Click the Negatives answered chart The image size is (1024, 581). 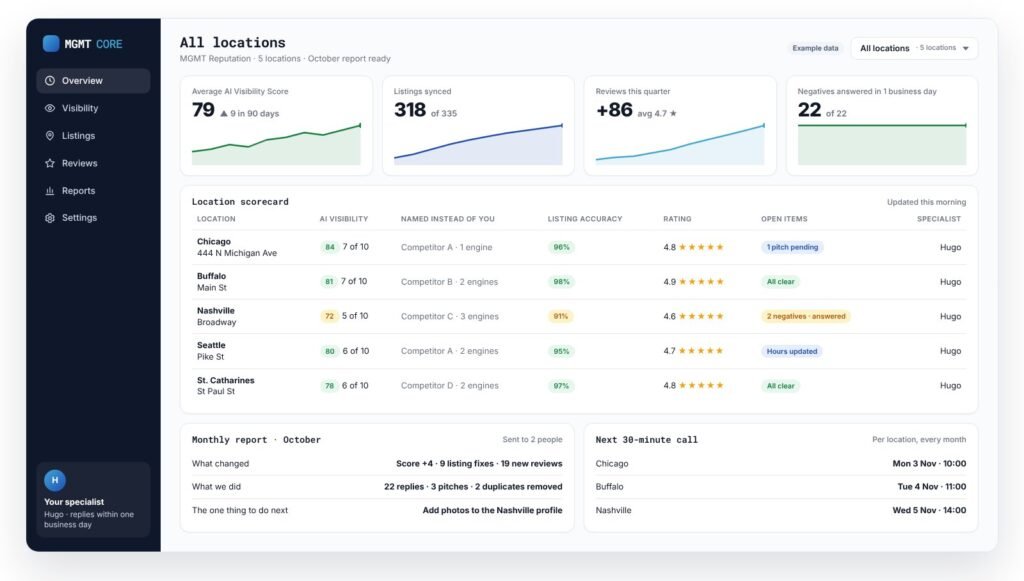pos(882,144)
